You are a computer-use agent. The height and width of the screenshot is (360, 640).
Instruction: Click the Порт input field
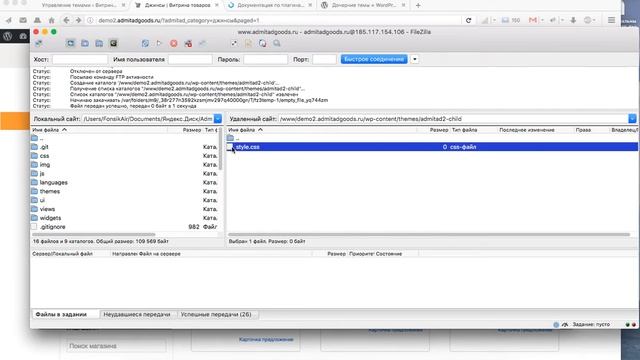point(324,60)
